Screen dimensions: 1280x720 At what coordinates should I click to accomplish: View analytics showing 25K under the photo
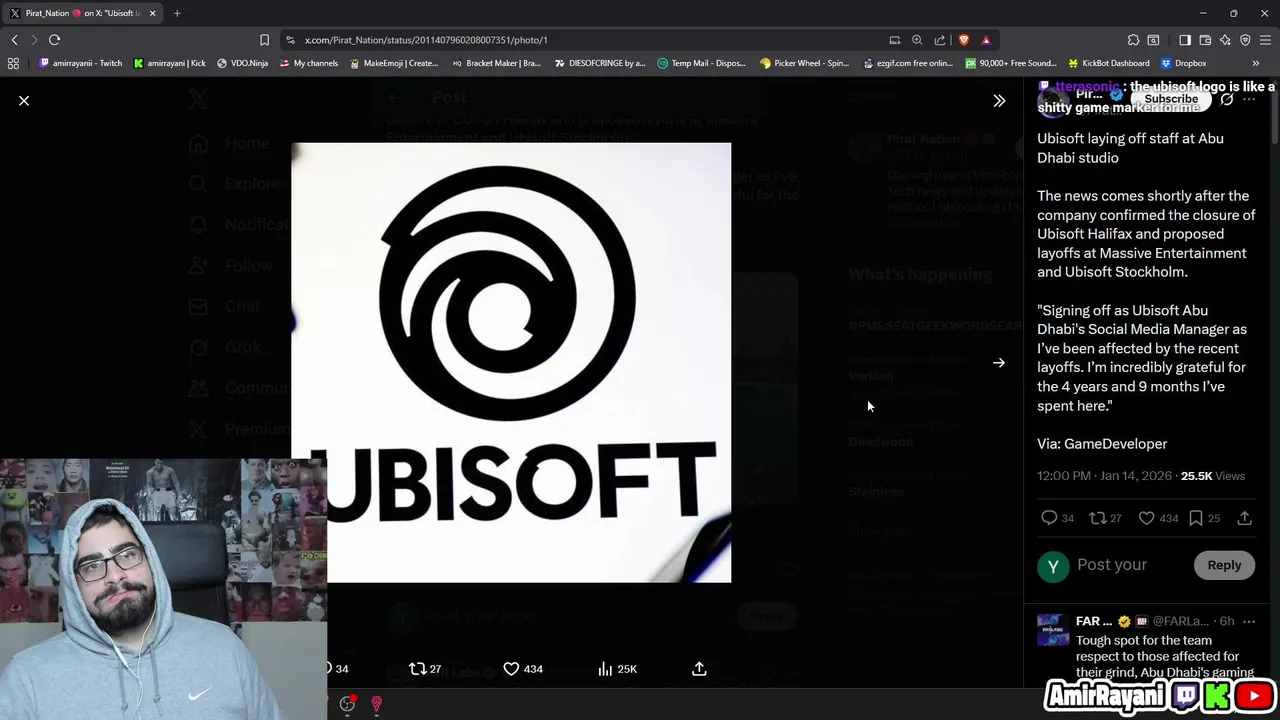(617, 669)
